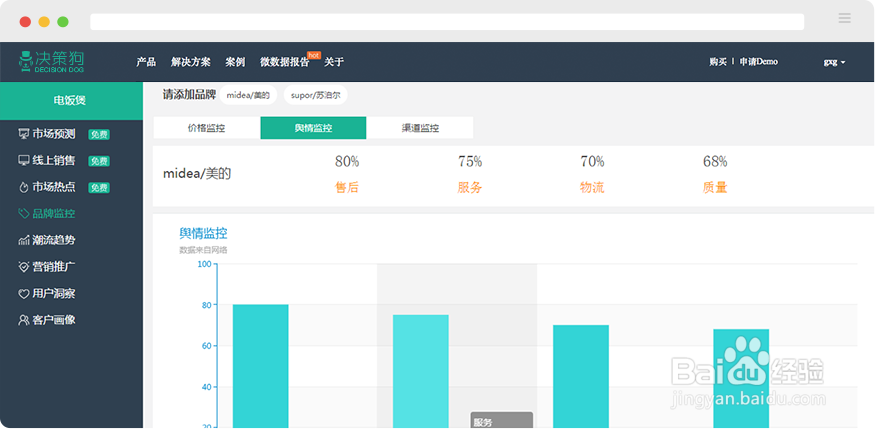The height and width of the screenshot is (429, 875).
Task: Open the 关于 menu item
Action: [x=334, y=62]
